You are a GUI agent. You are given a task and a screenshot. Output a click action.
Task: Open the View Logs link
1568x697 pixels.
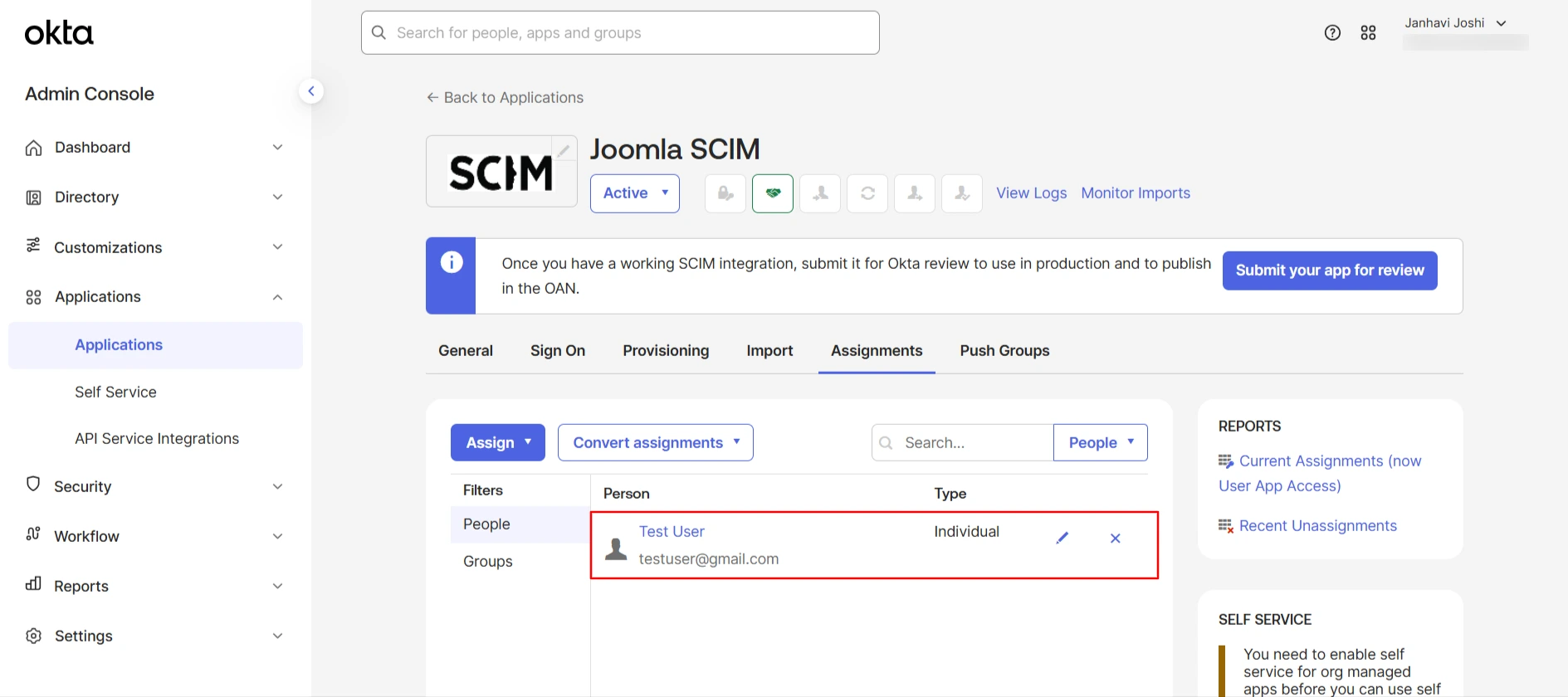tap(1031, 193)
